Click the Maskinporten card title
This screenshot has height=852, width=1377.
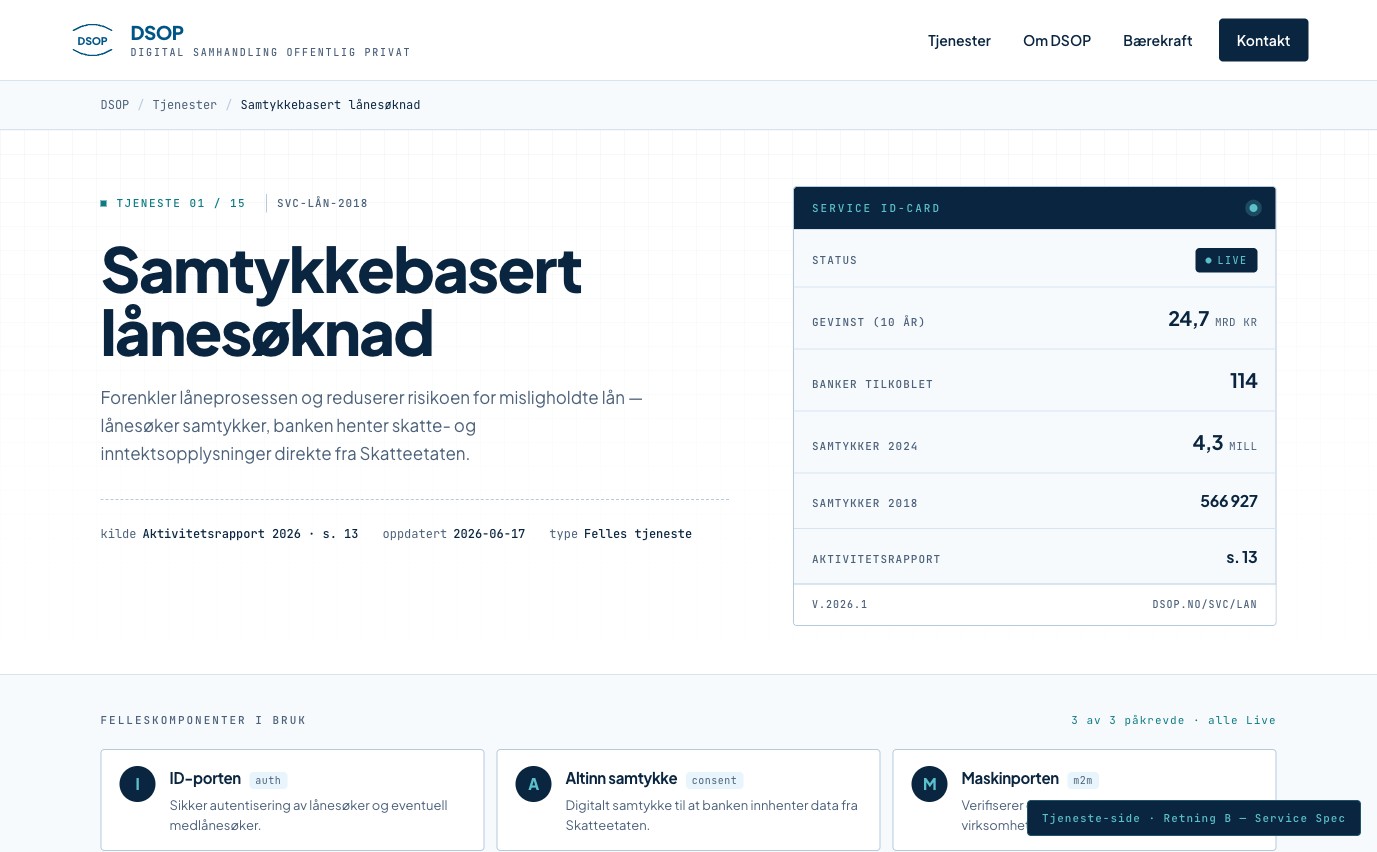(x=1010, y=779)
